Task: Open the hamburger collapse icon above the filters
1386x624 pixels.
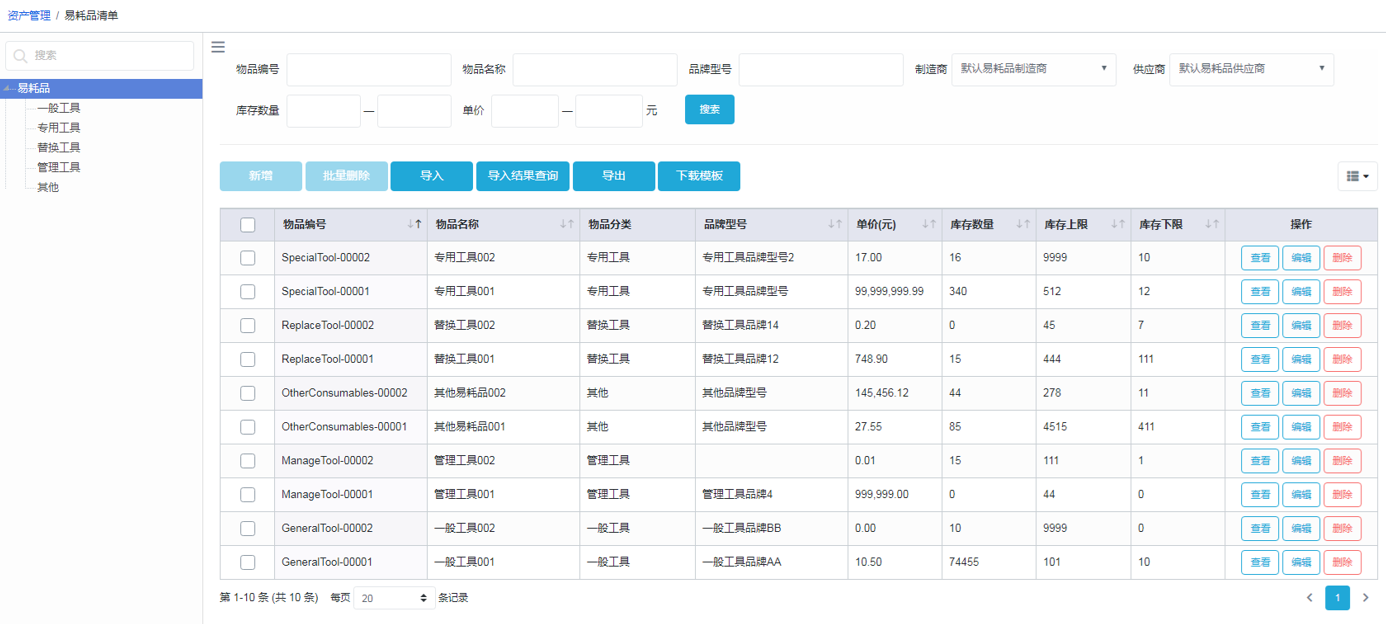Action: (218, 46)
